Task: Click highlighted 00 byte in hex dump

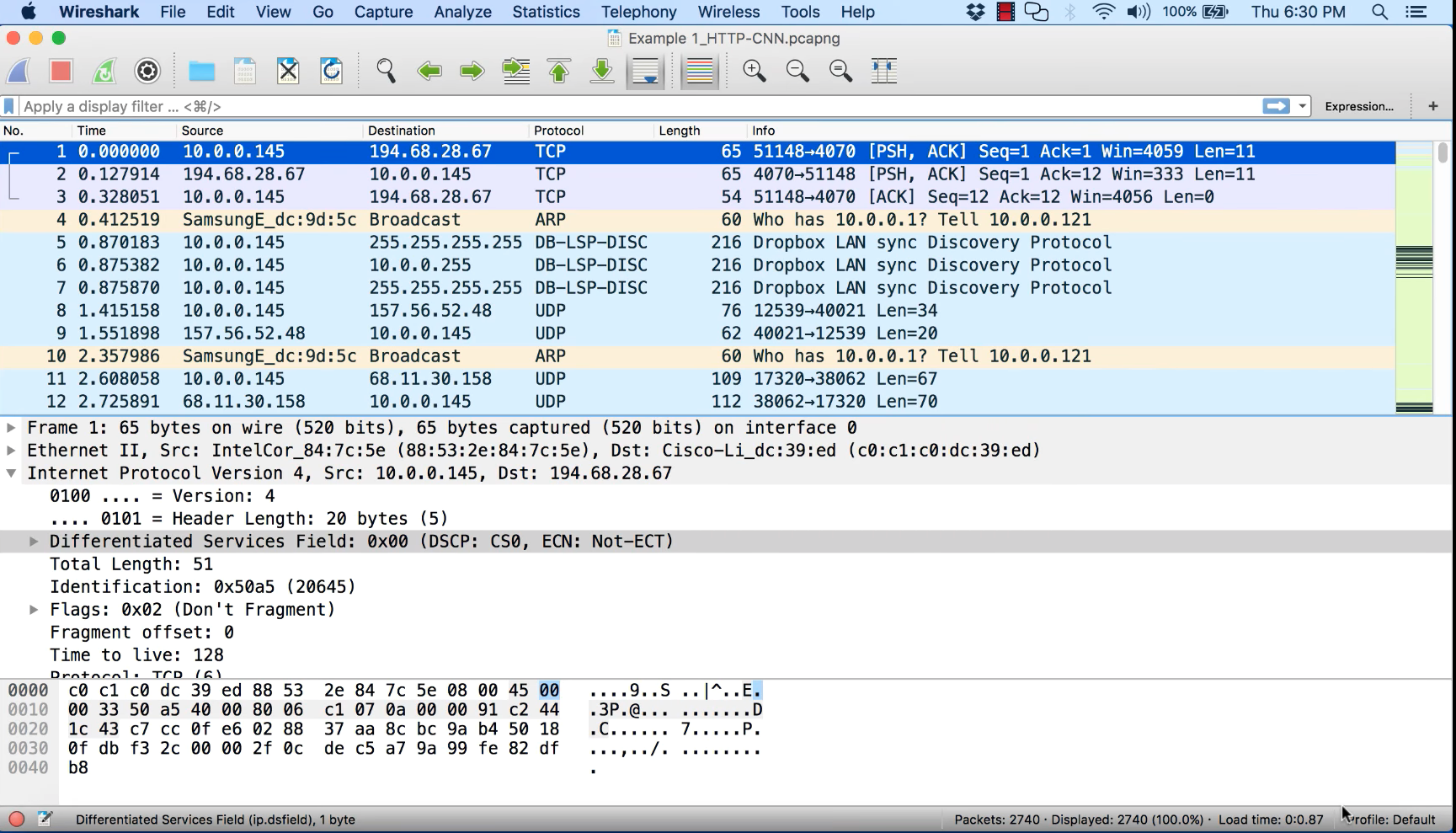Action: (549, 691)
